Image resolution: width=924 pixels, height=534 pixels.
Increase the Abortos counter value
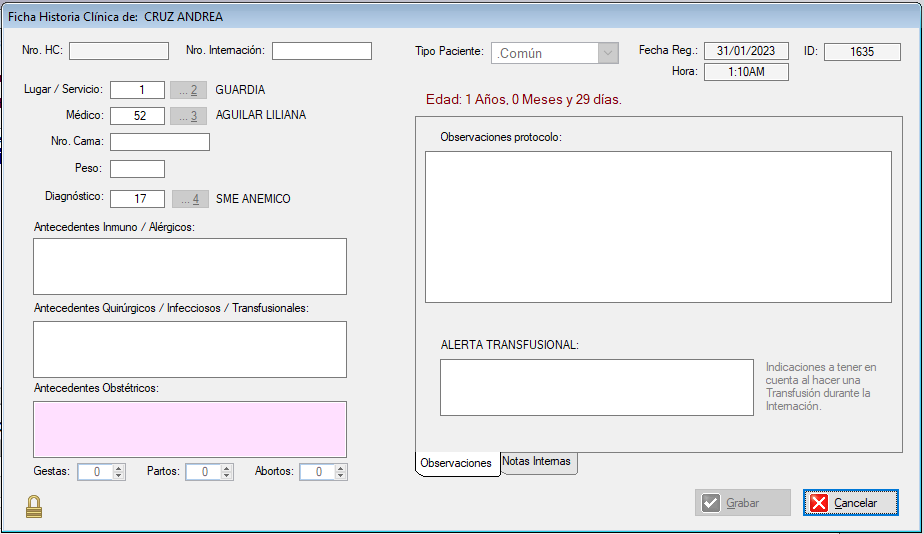(341, 468)
